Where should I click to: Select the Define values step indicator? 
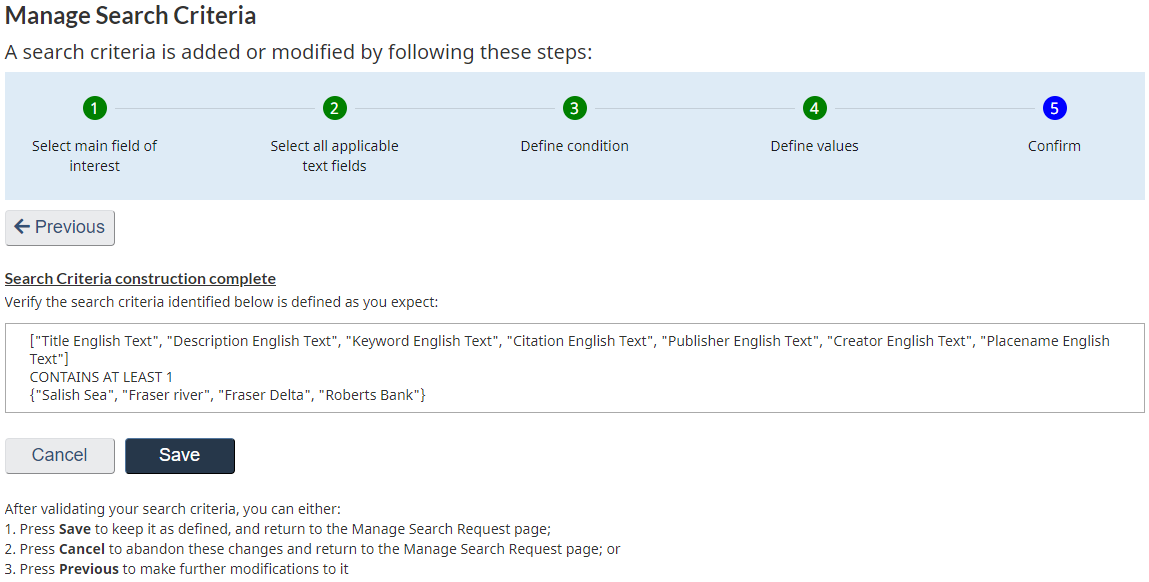[814, 108]
